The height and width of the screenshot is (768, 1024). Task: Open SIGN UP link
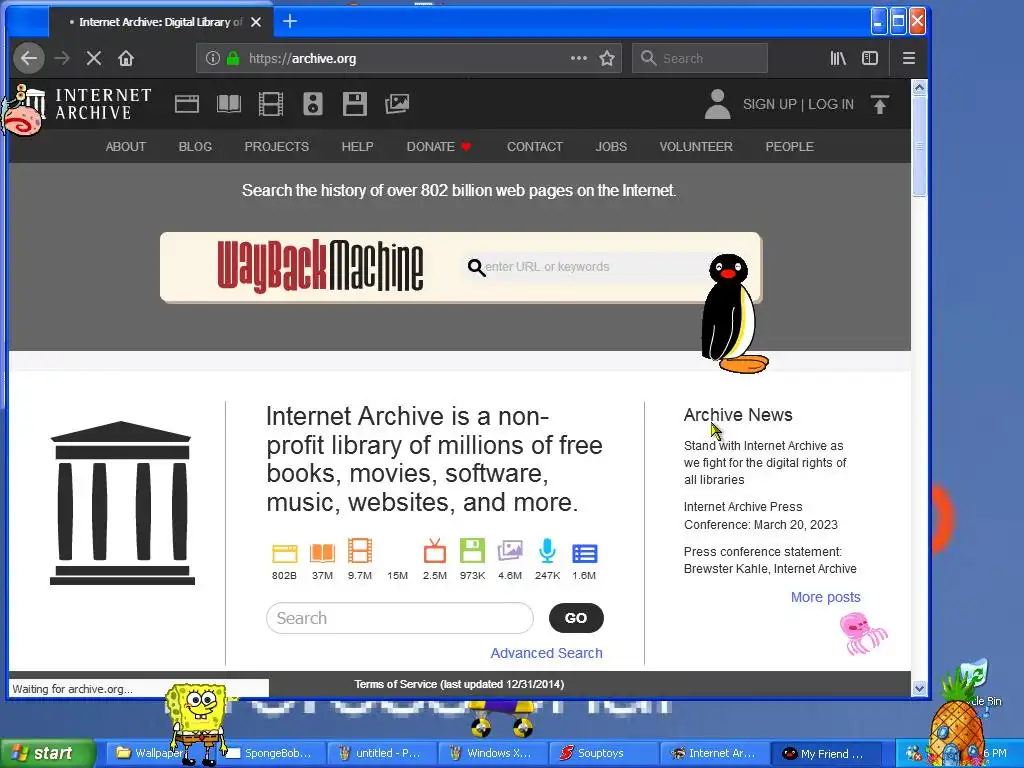click(x=769, y=104)
